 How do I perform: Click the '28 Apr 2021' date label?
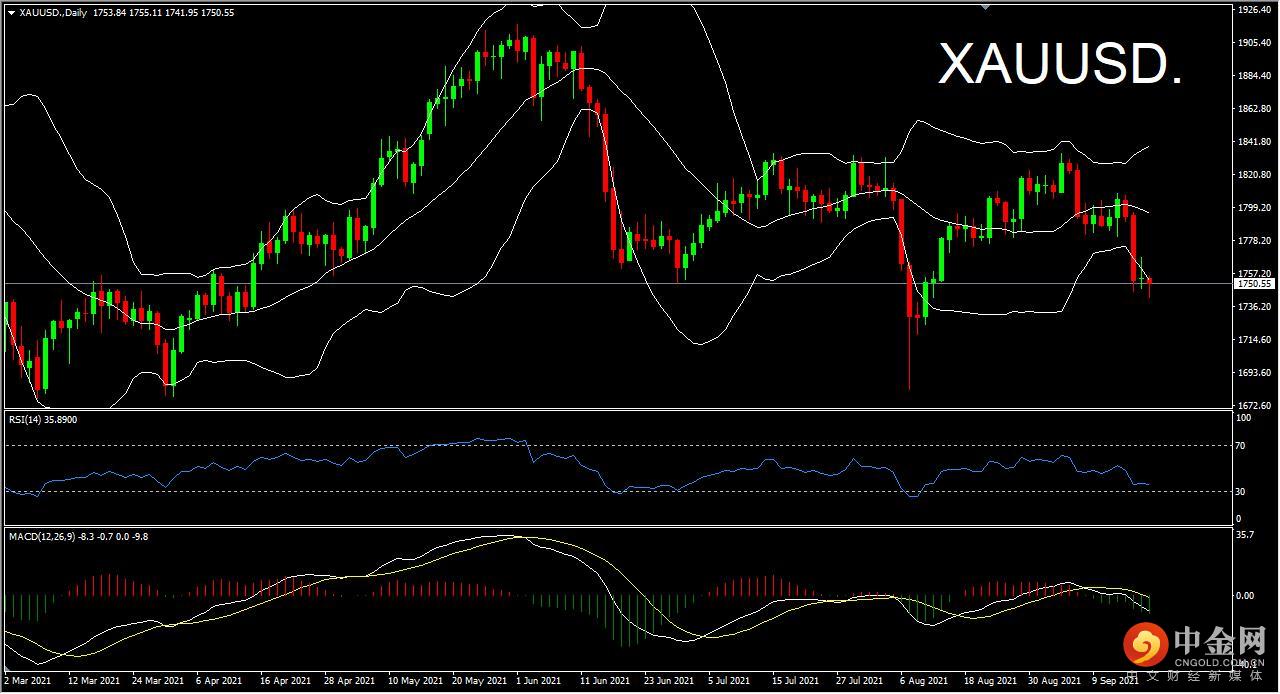click(348, 681)
